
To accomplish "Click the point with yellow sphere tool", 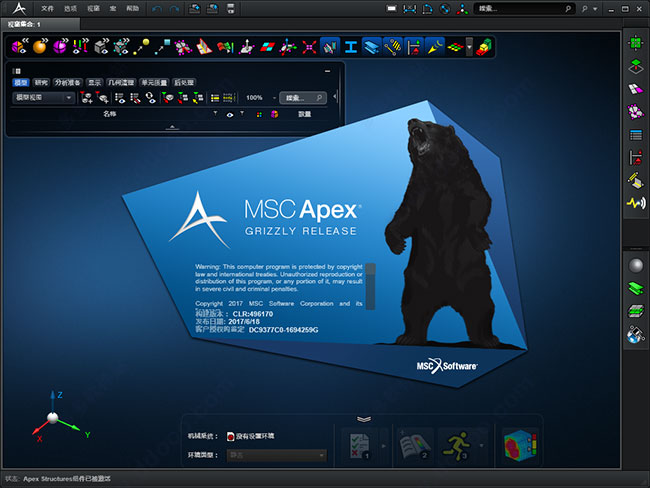I will click(141, 46).
